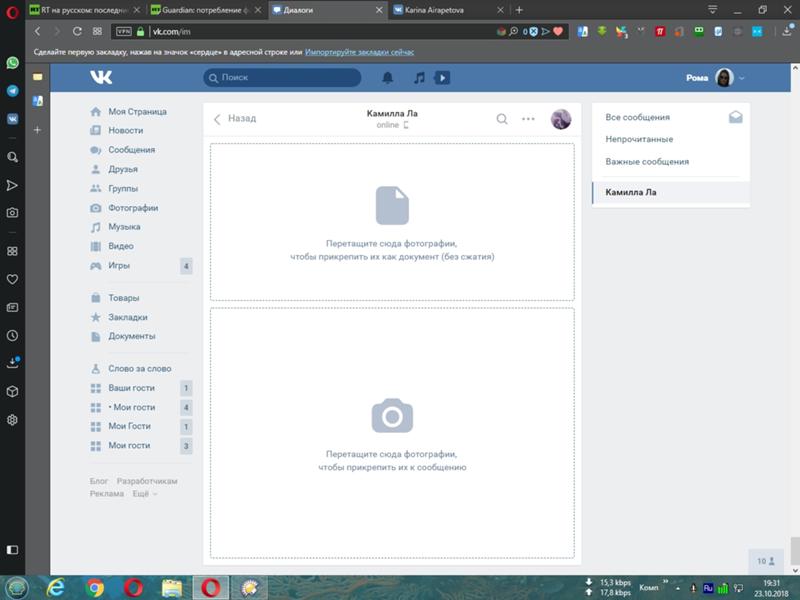This screenshot has height=600, width=800.
Task: Open settings gear in Opera sidebar
Action: (x=12, y=420)
